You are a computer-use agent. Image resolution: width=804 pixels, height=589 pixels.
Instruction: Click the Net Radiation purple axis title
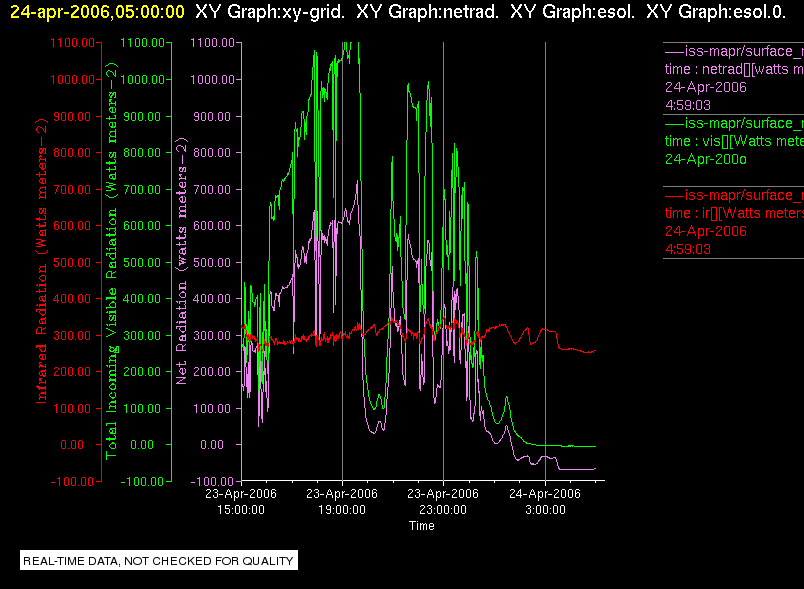pos(182,261)
